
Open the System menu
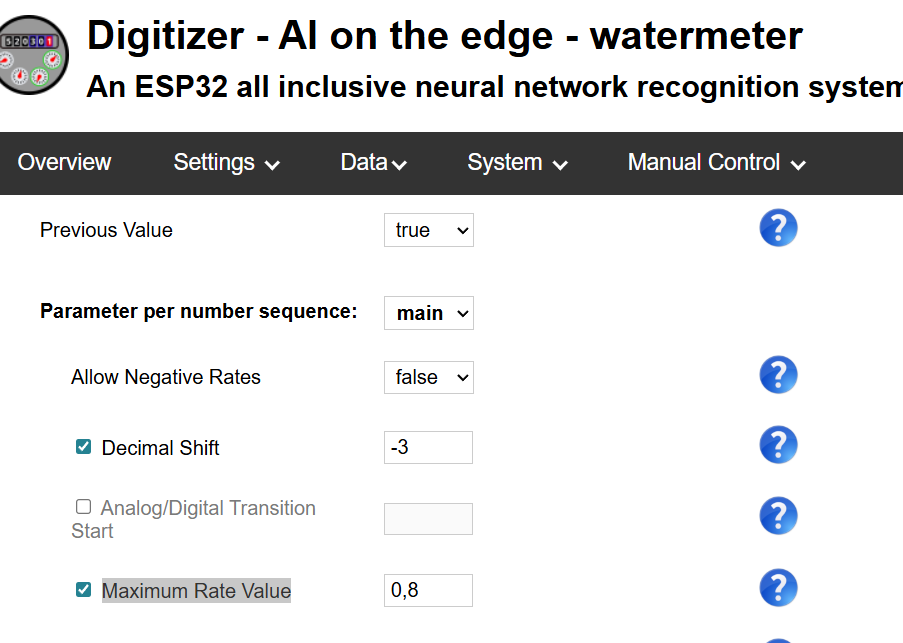pyautogui.click(x=517, y=163)
